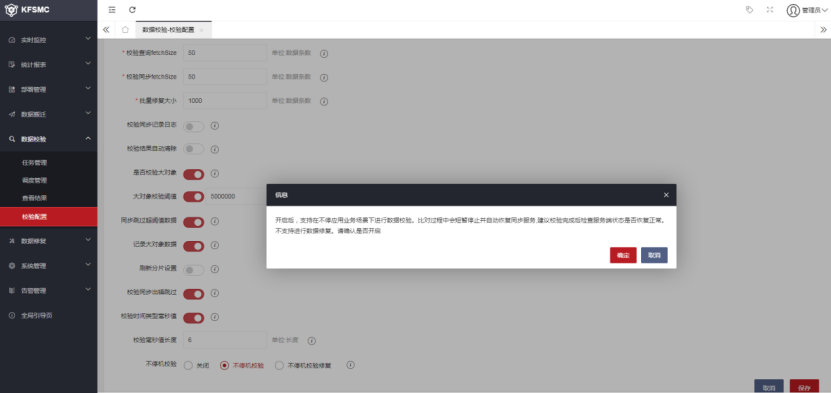
Task: Click the KFSMC logo
Action: tap(27, 10)
